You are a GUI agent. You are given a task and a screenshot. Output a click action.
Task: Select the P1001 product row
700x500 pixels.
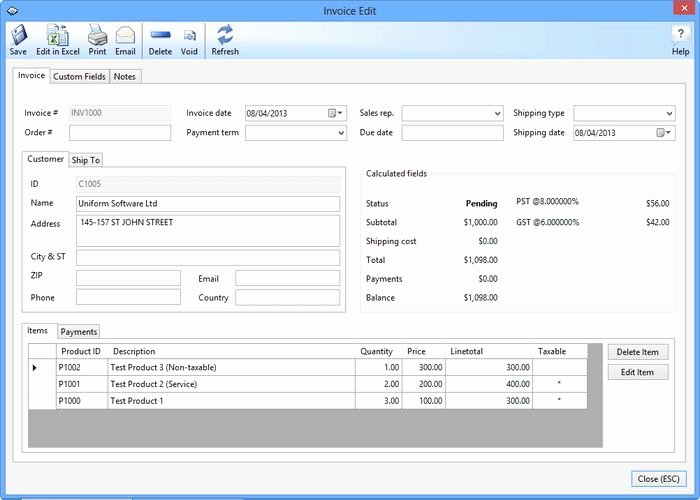tap(308, 384)
